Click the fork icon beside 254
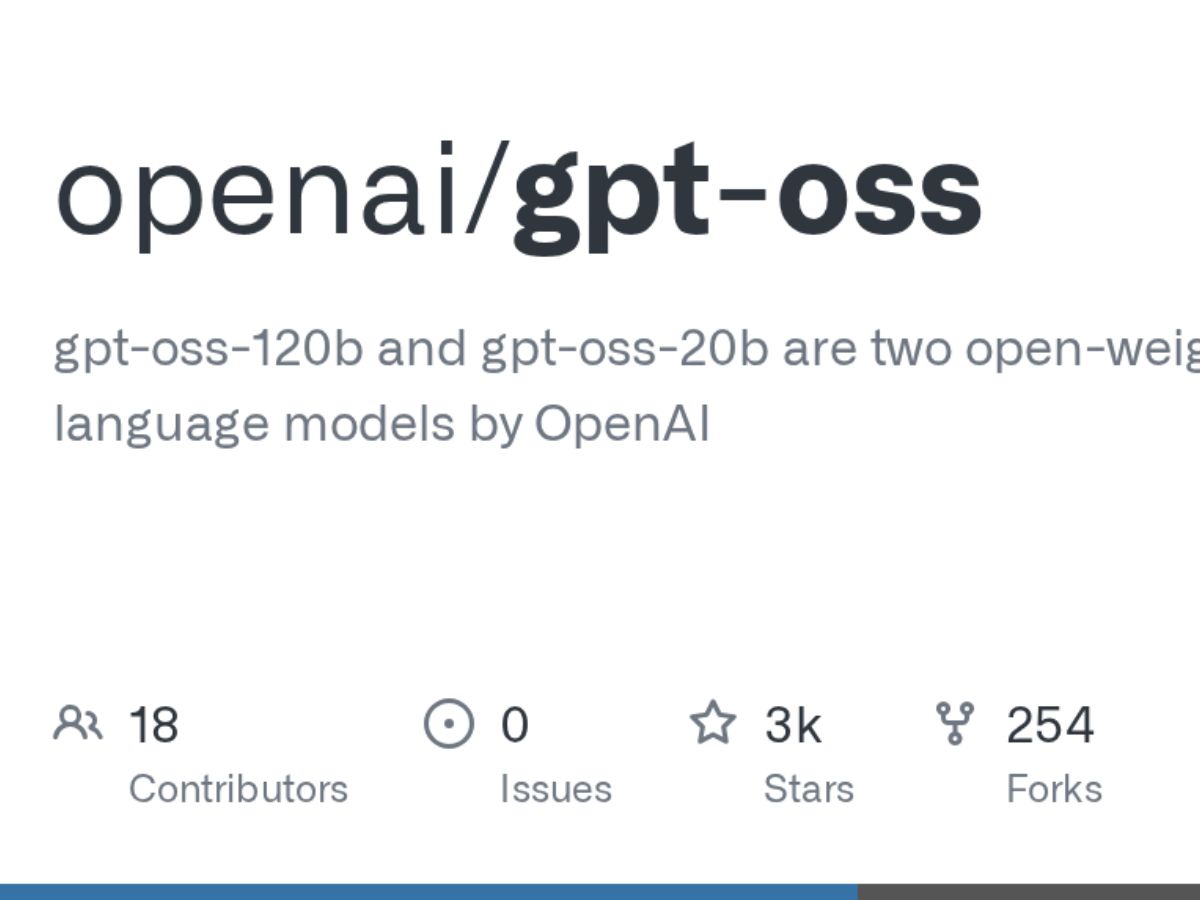 point(955,723)
